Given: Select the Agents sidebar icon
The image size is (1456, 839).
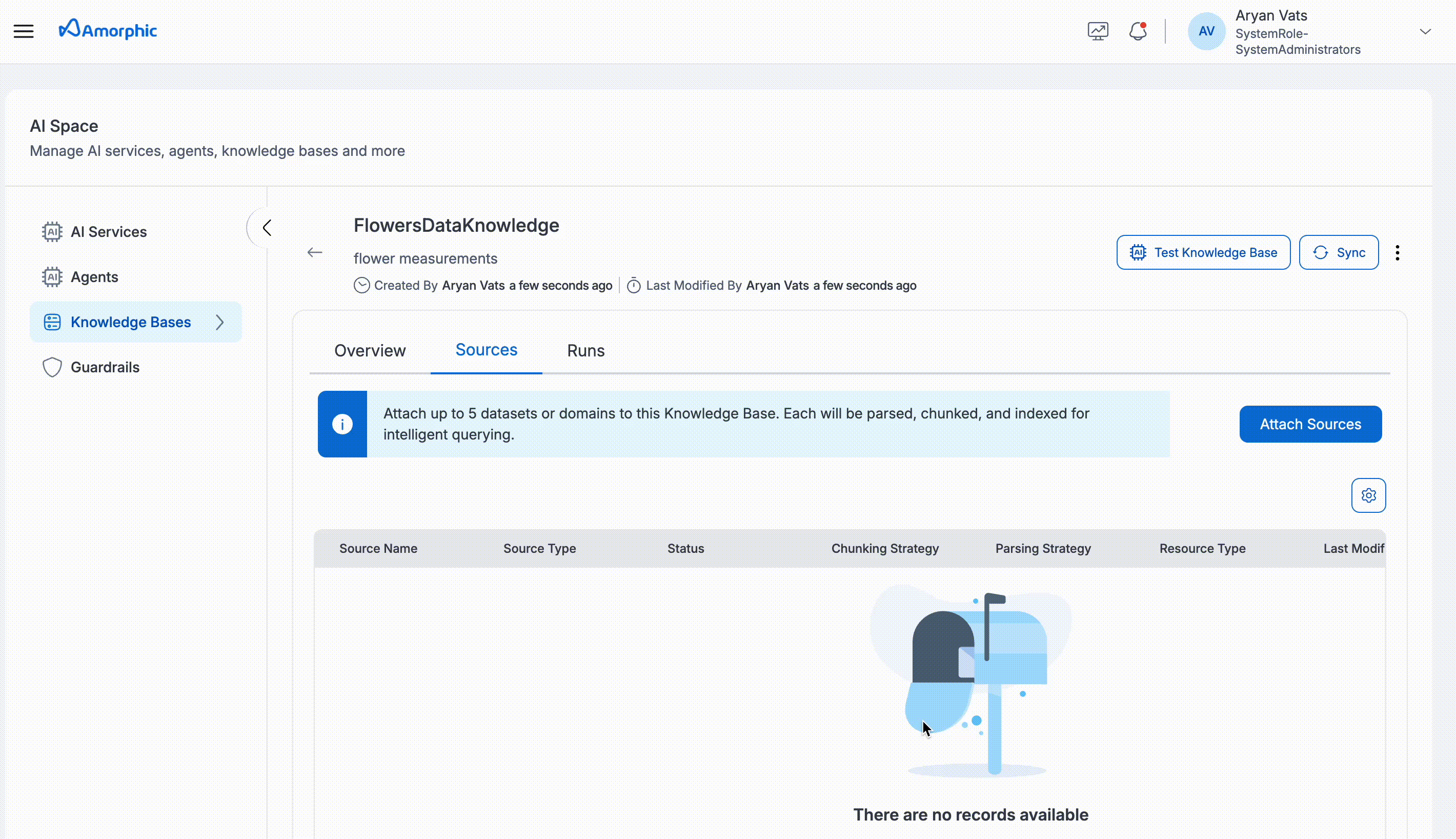Looking at the screenshot, I should [52, 276].
